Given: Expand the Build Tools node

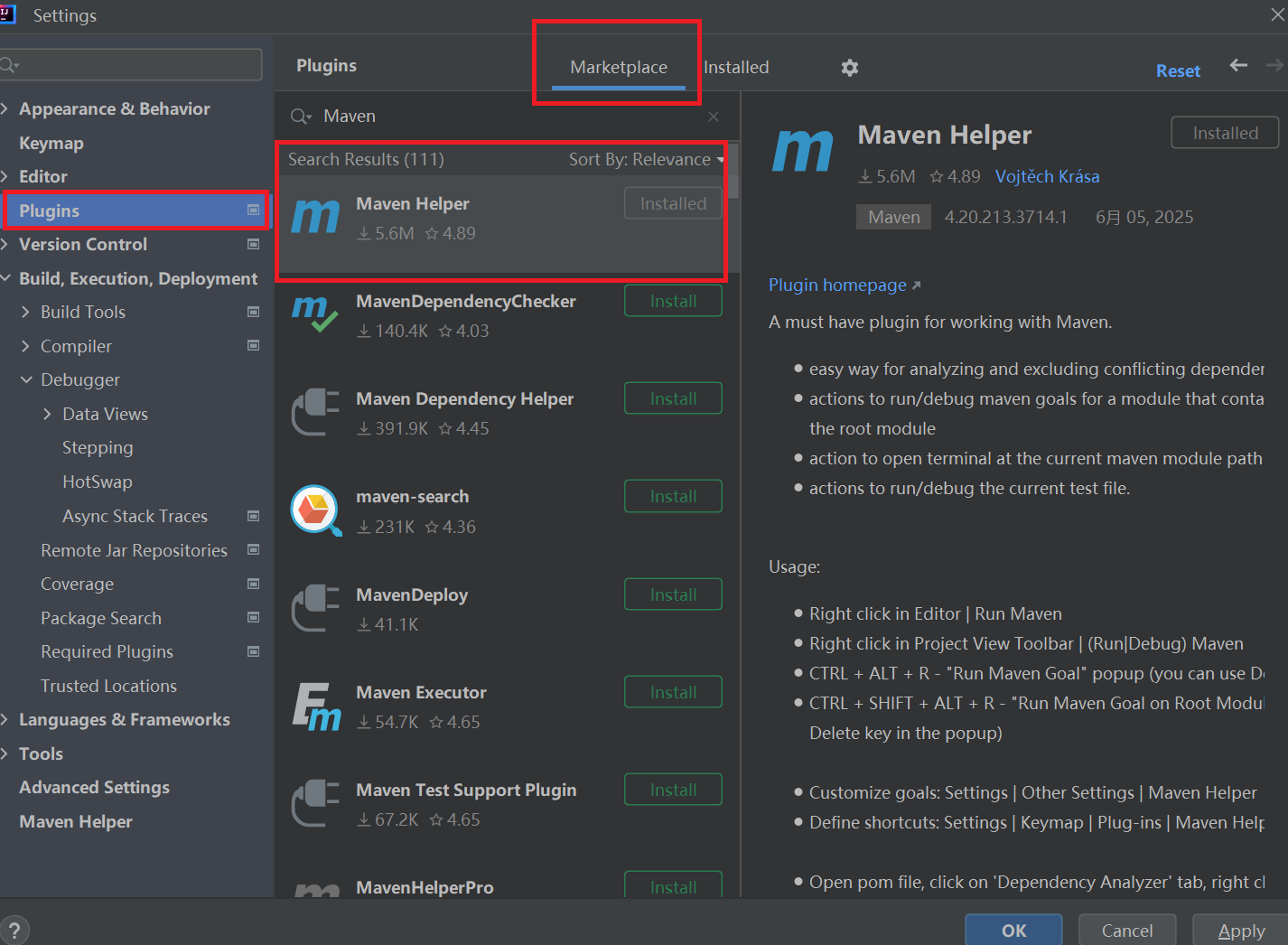Looking at the screenshot, I should pyautogui.click(x=25, y=312).
